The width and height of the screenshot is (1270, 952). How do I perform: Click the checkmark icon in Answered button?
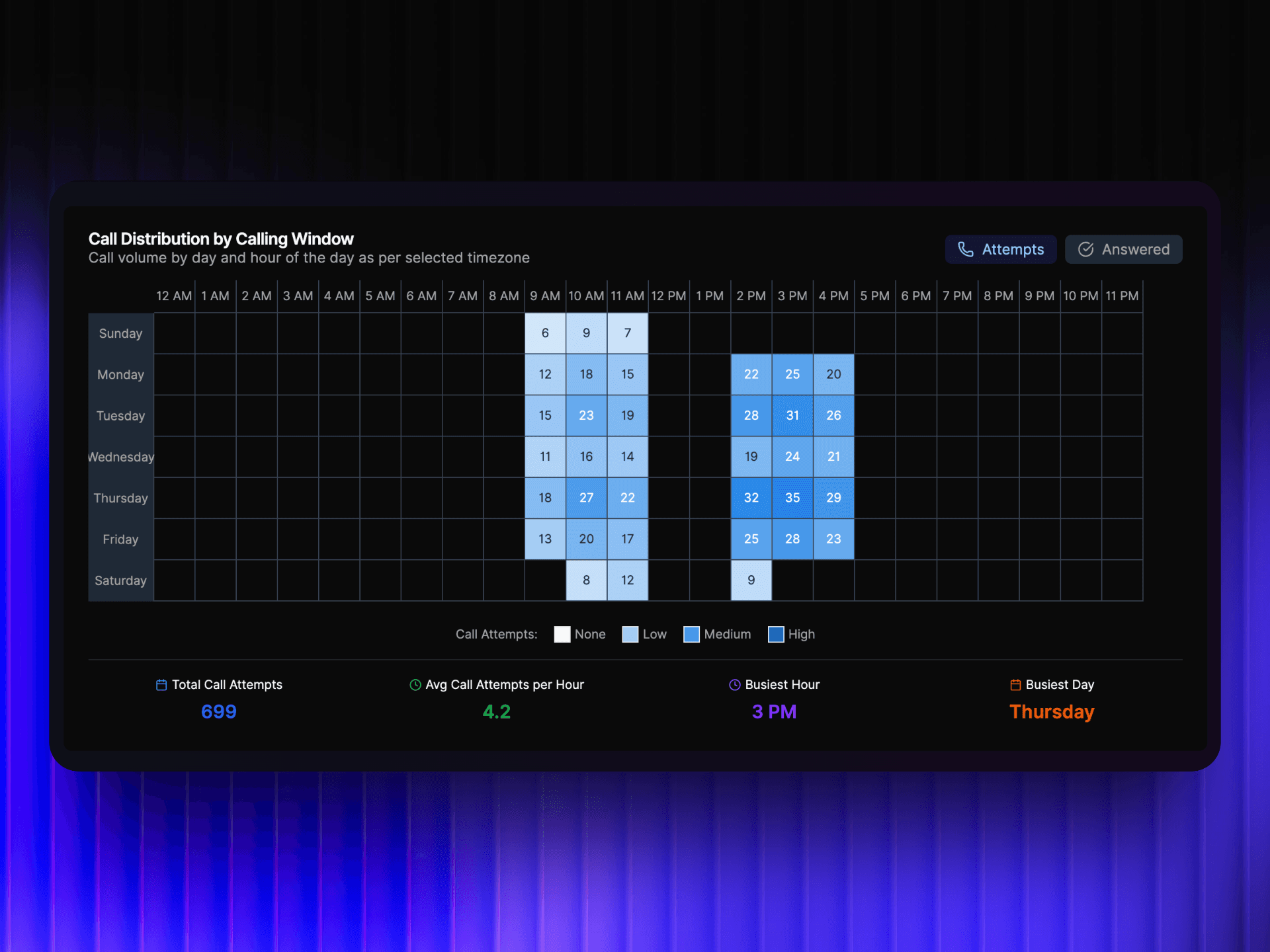(1085, 249)
